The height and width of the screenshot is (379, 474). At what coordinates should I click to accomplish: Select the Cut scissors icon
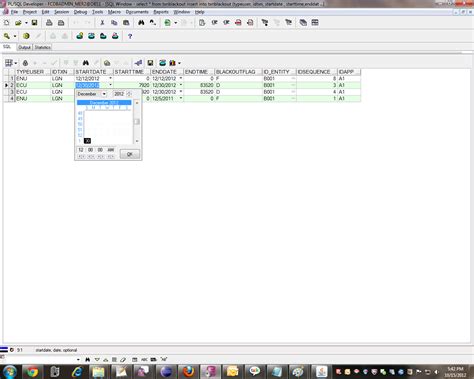tap(102, 23)
